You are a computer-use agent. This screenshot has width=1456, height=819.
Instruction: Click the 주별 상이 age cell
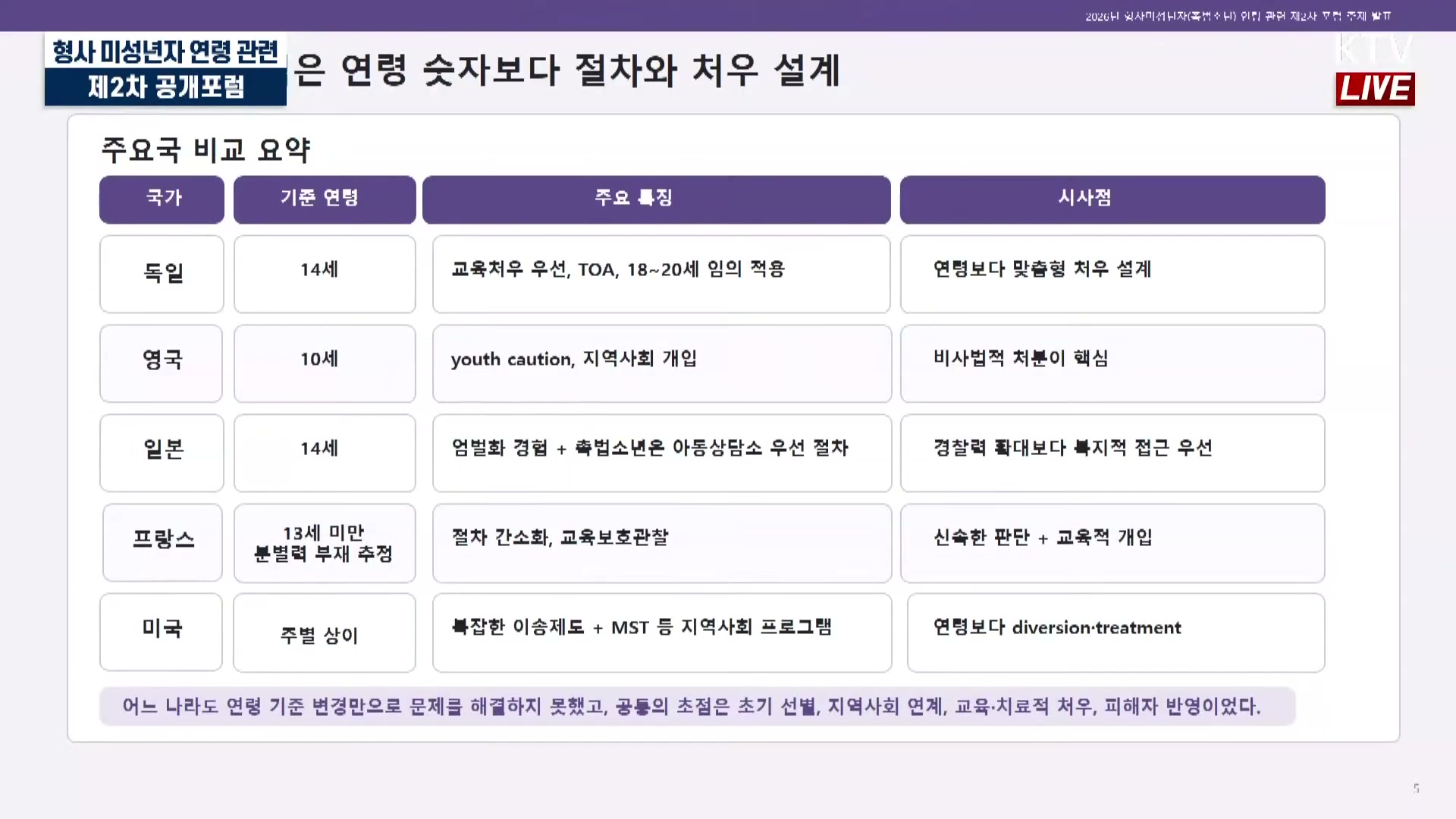click(324, 632)
